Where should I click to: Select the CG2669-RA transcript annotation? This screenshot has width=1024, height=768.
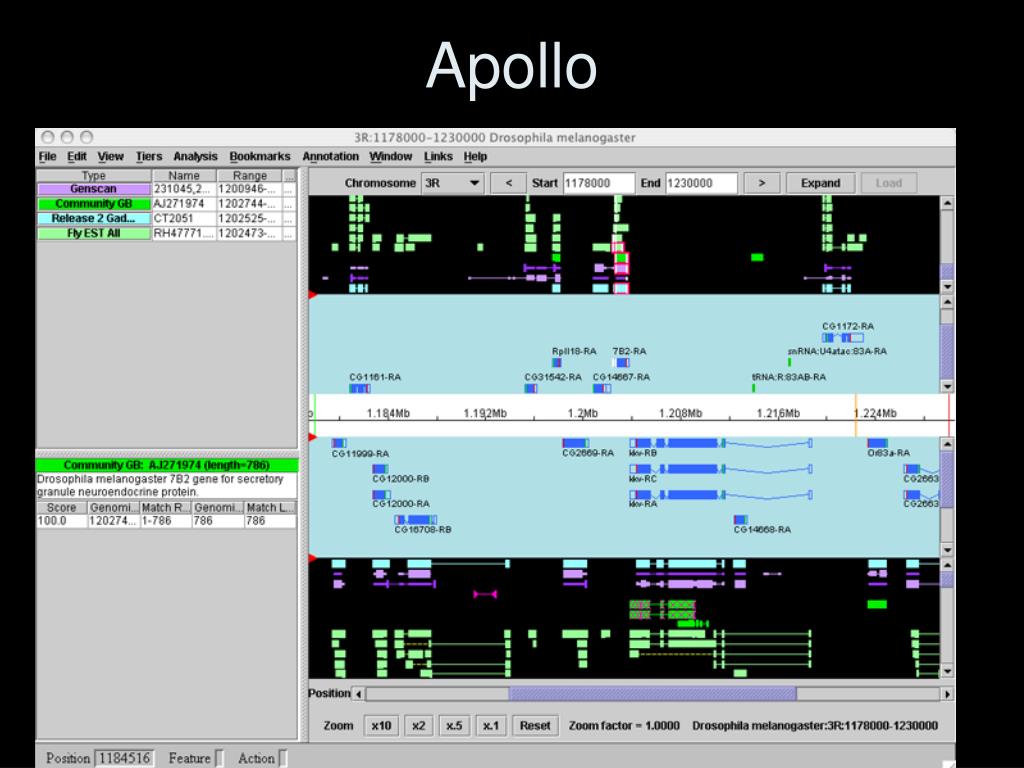point(575,443)
